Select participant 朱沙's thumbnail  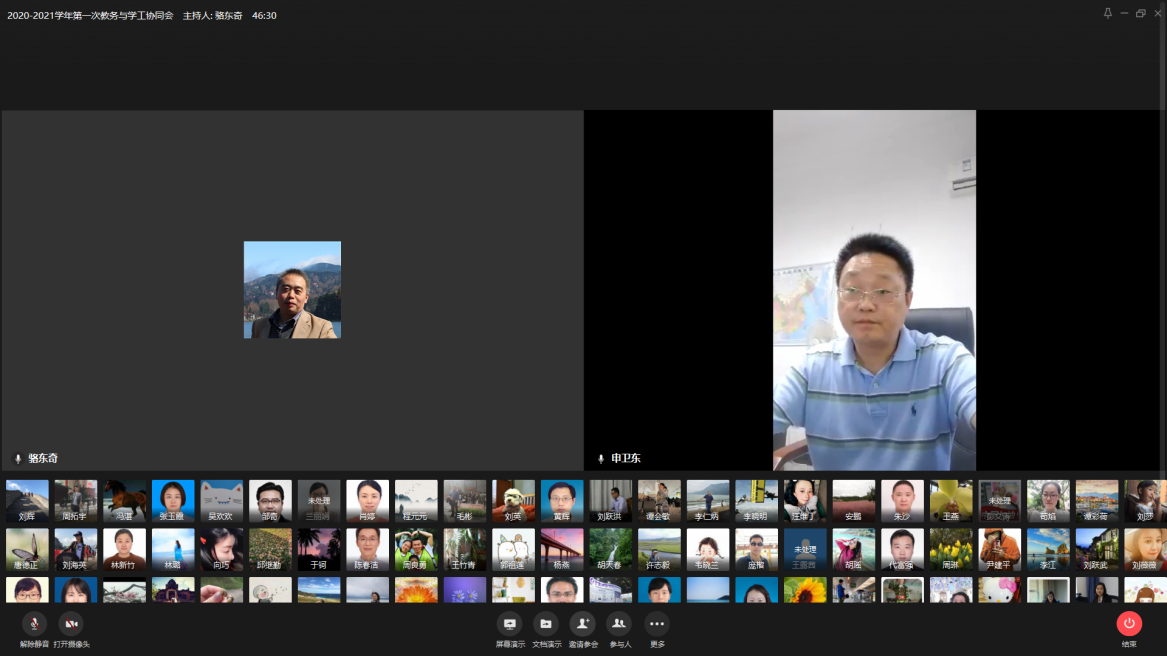click(x=902, y=501)
